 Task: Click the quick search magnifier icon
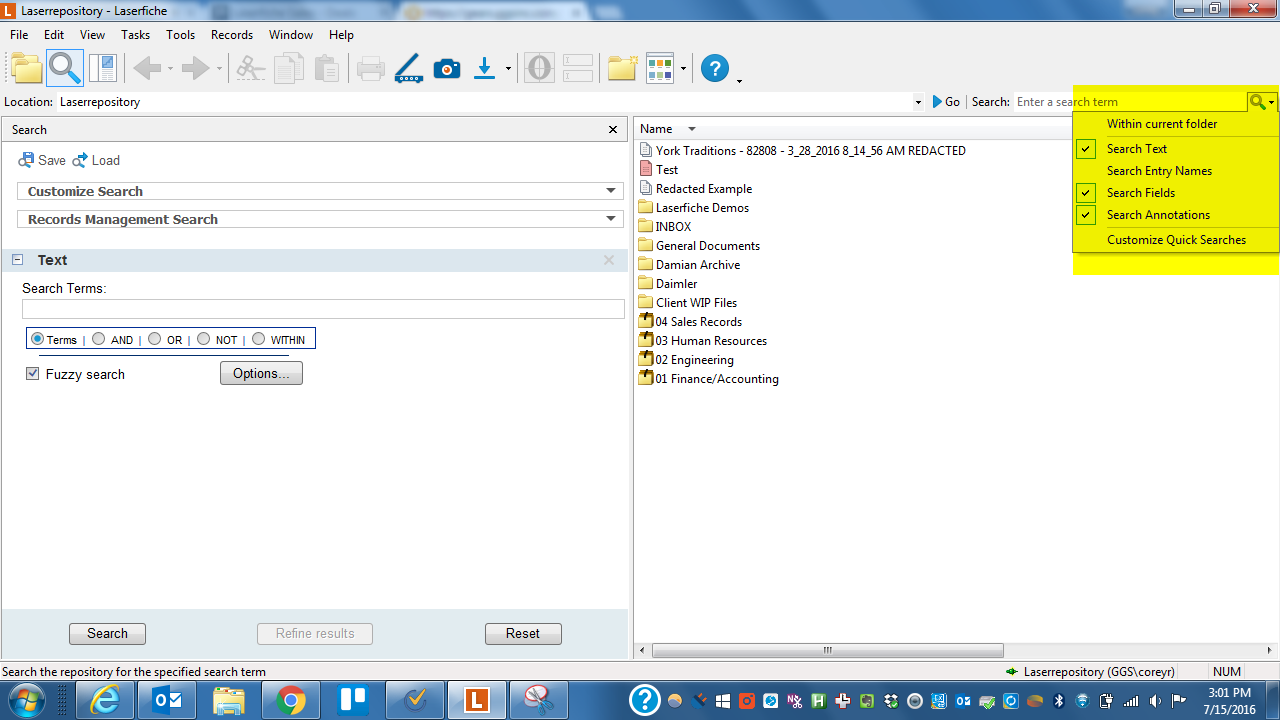[1257, 102]
